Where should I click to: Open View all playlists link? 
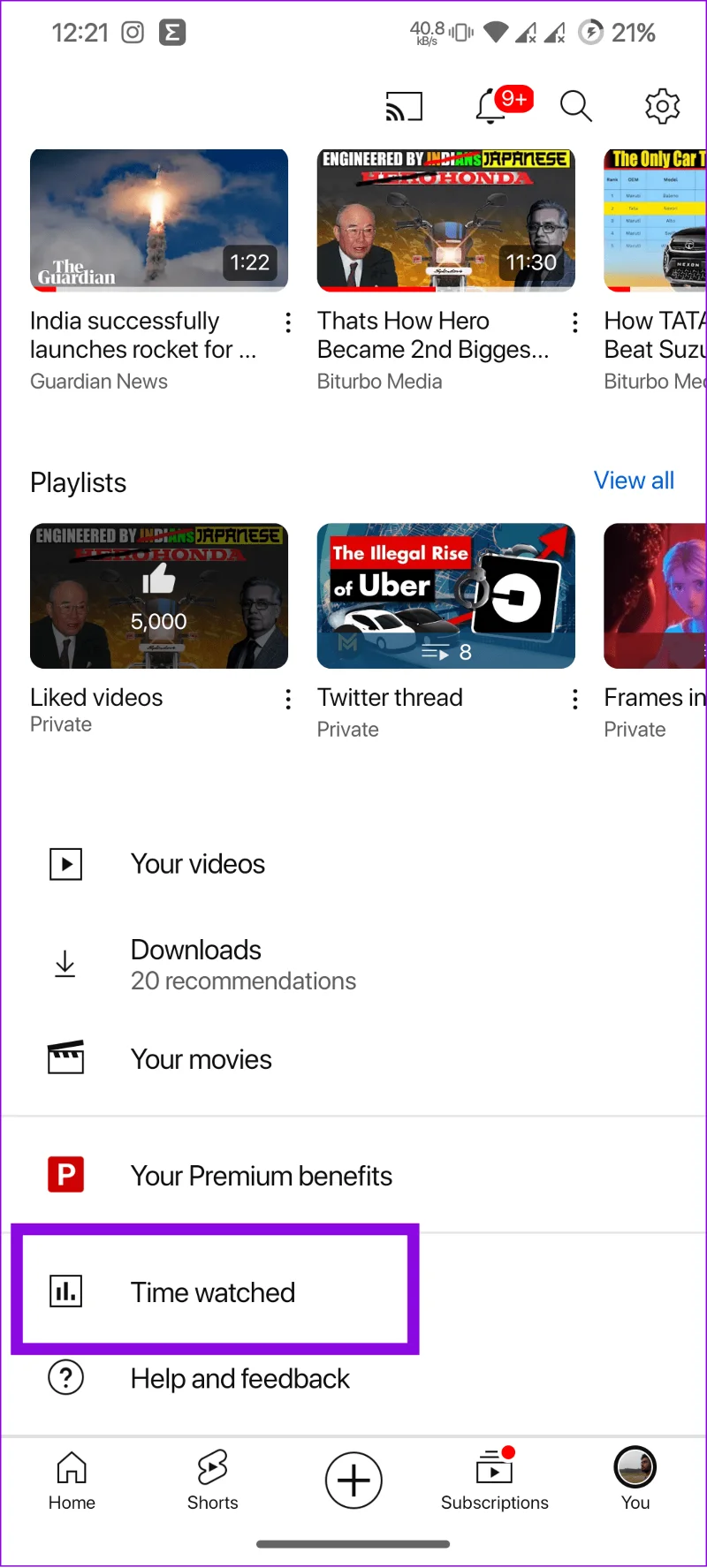(x=634, y=481)
